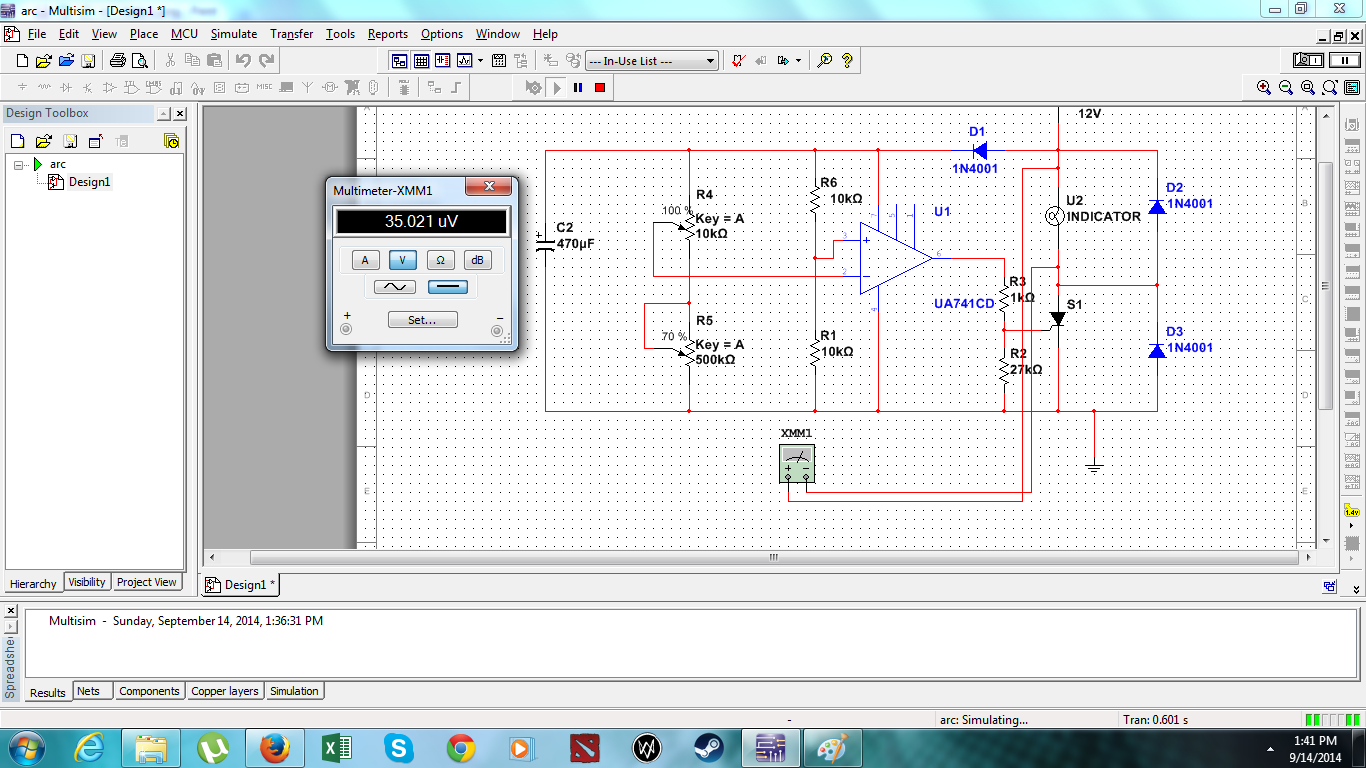Click the ground symbol in the schematic

tap(1095, 466)
